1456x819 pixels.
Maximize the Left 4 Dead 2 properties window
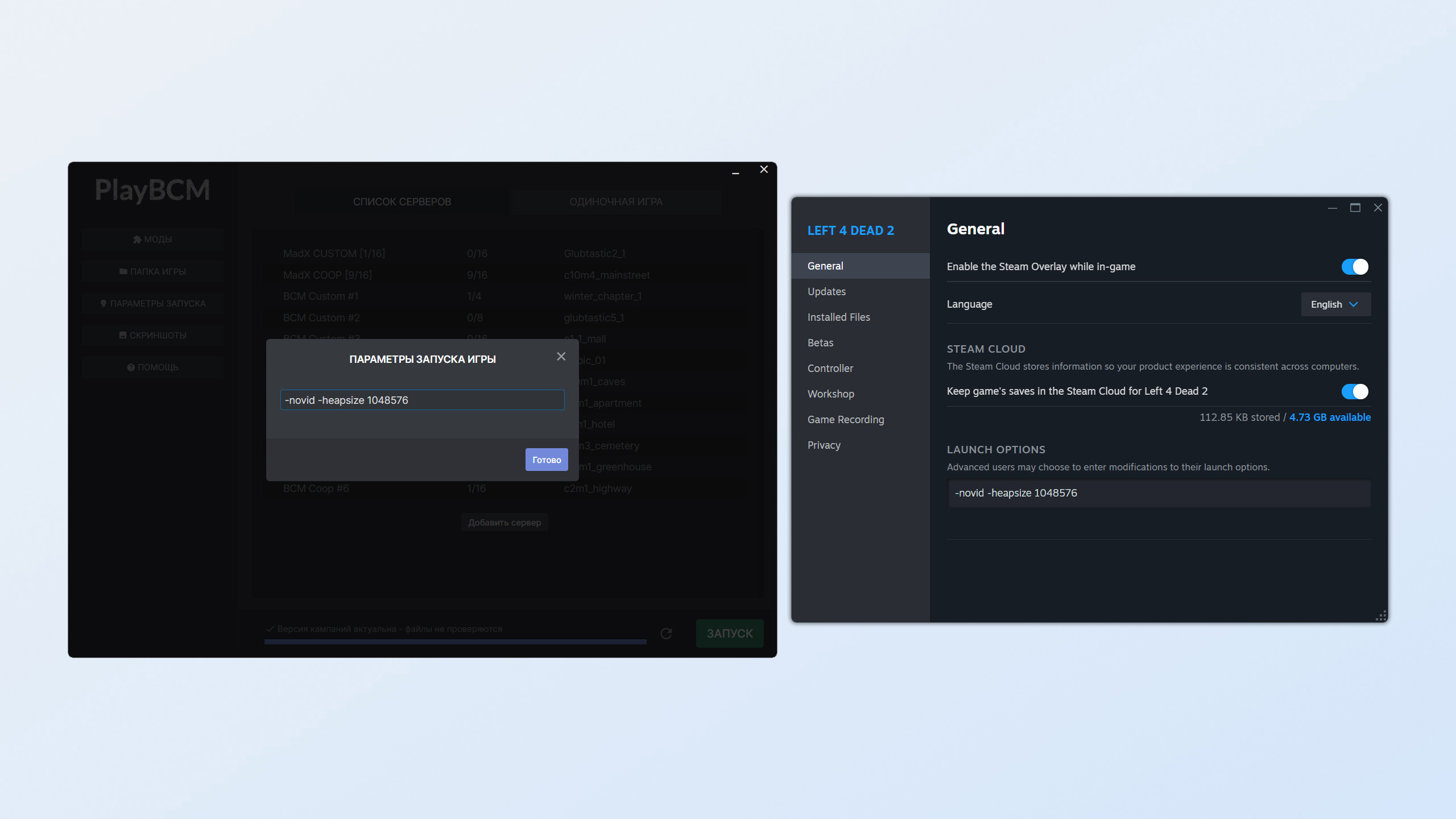pyautogui.click(x=1355, y=208)
